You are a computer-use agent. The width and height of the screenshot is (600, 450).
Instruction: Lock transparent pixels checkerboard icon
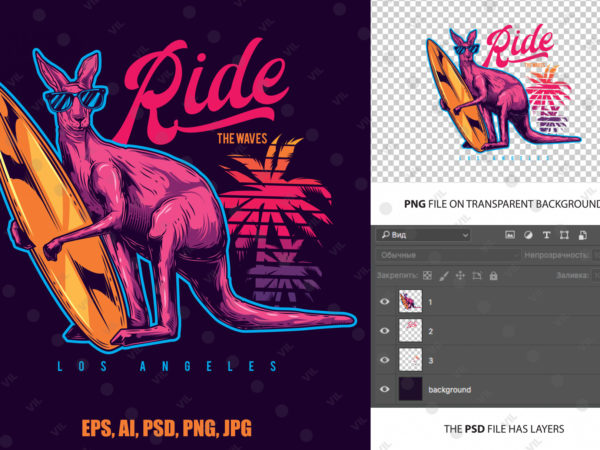[427, 276]
